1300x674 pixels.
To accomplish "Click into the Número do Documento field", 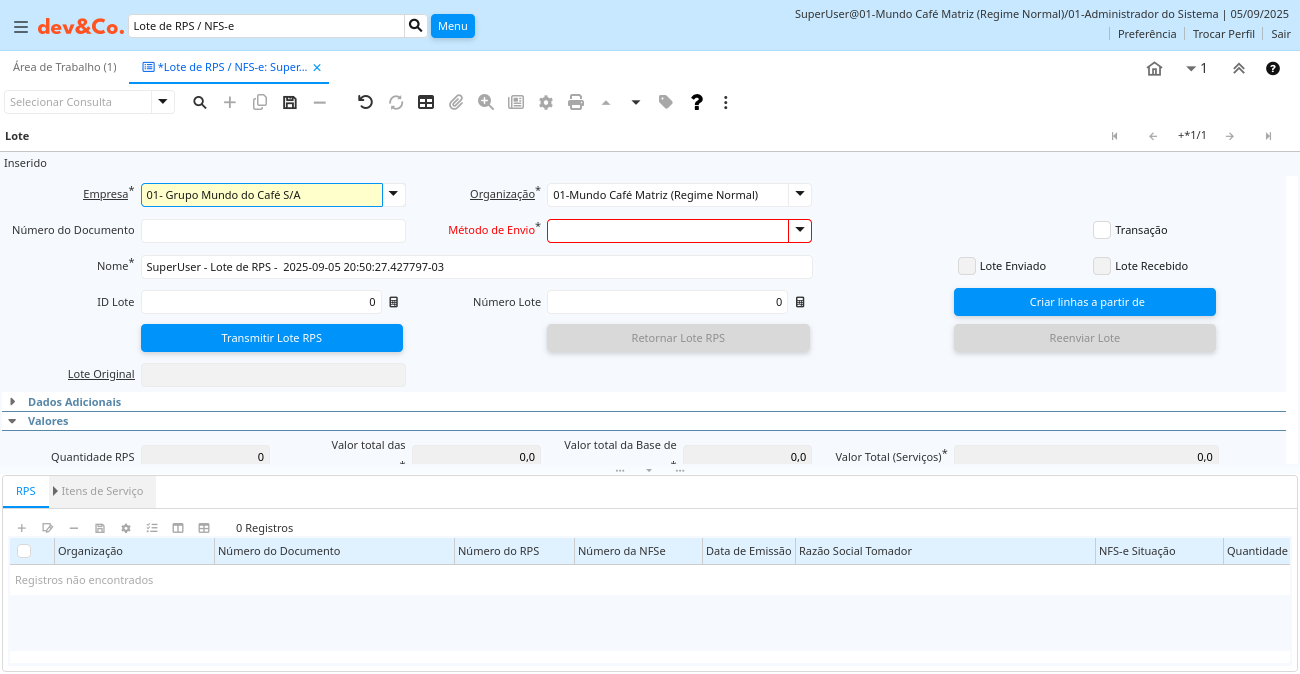I will click(273, 231).
